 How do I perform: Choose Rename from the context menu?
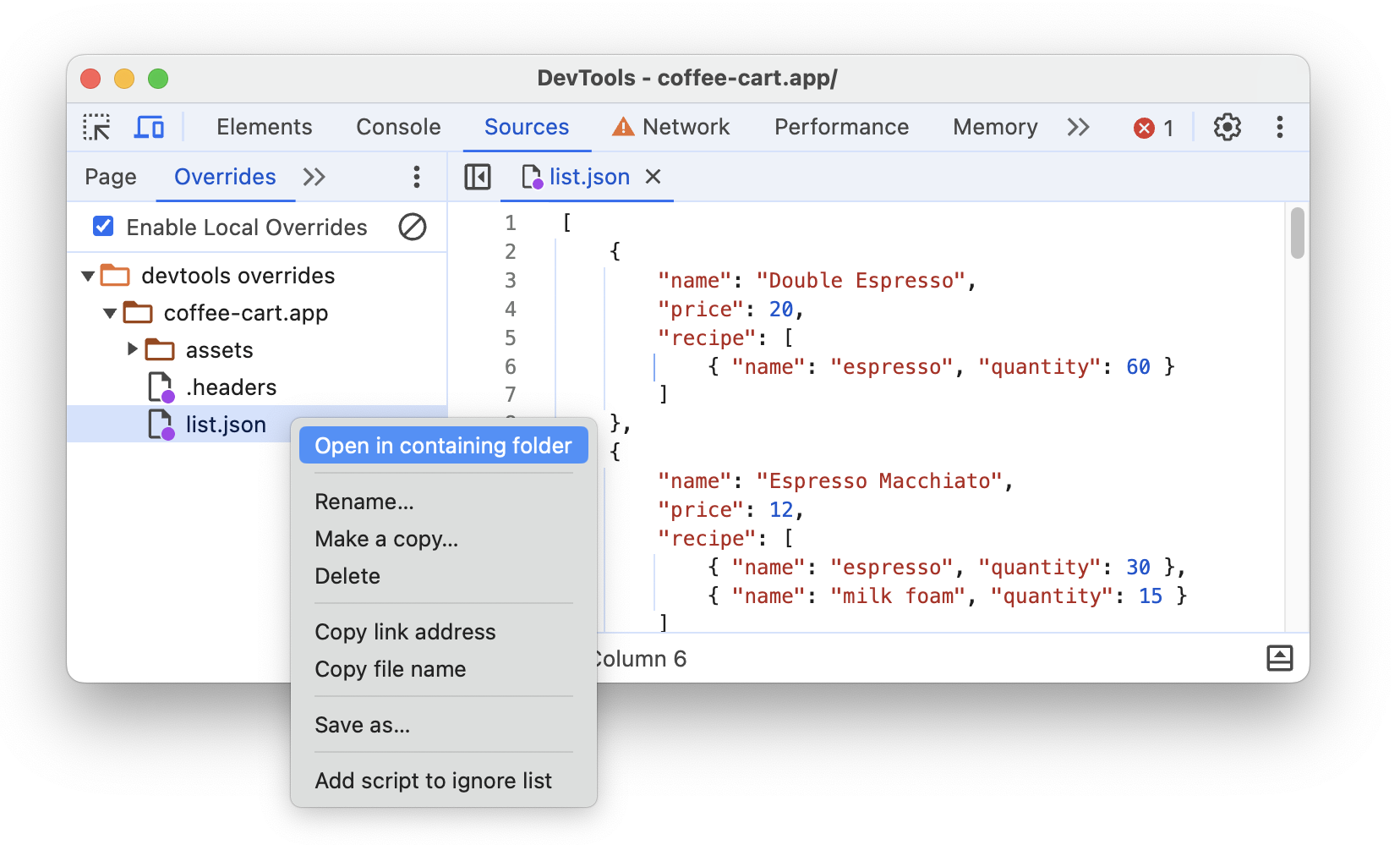(x=364, y=501)
